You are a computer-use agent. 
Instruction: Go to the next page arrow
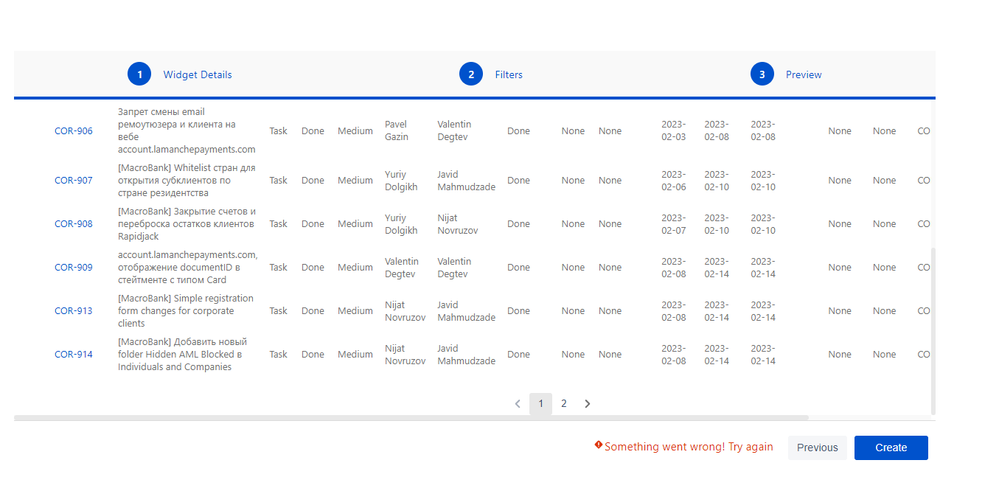587,404
